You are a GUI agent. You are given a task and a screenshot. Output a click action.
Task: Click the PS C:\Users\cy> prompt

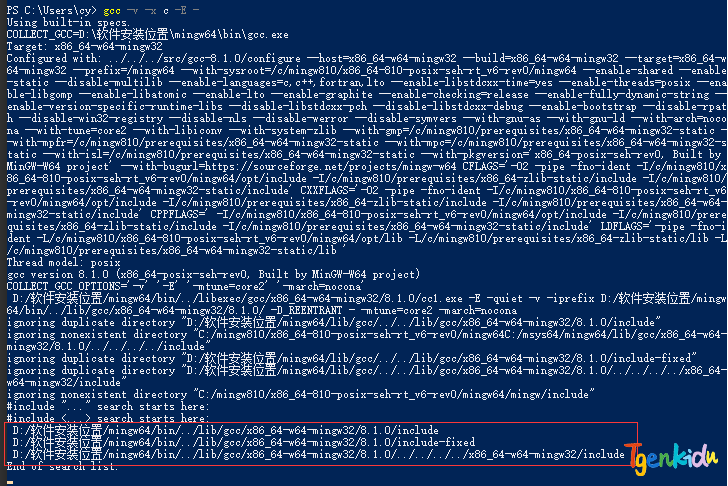tap(52, 10)
